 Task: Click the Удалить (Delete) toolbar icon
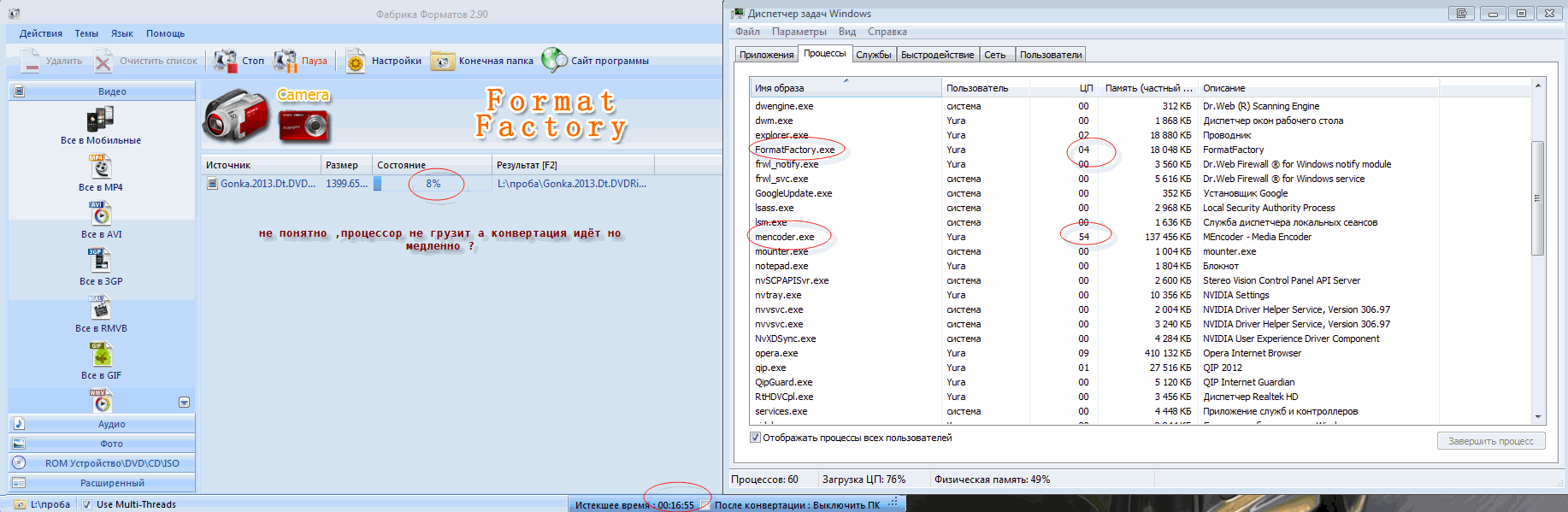(x=31, y=61)
